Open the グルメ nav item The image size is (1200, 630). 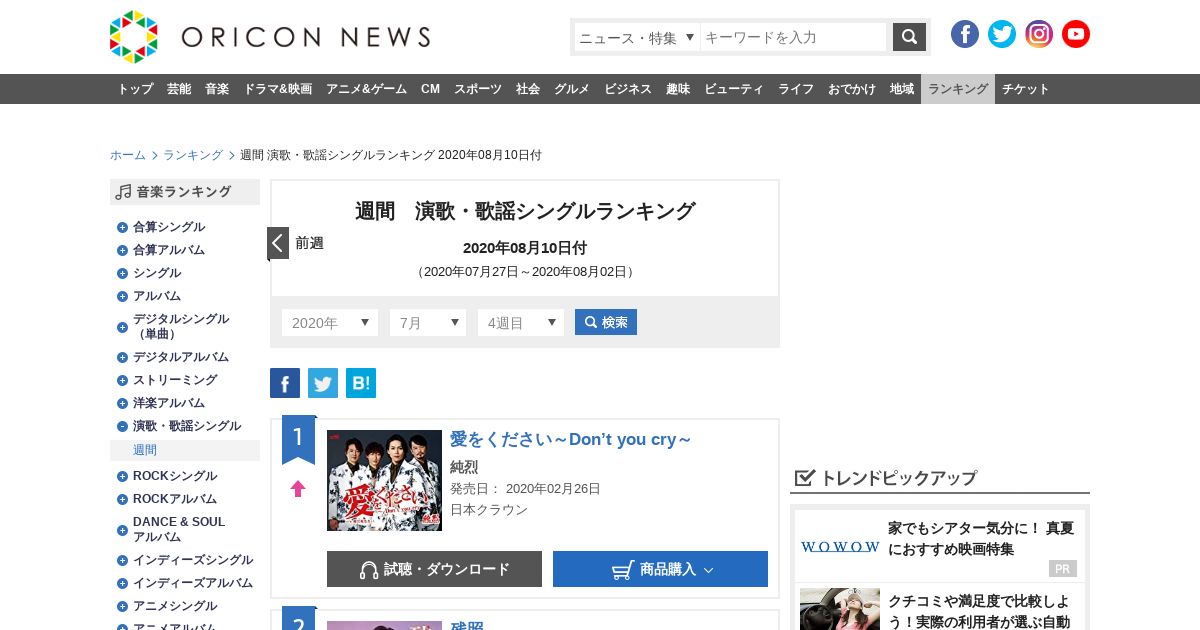pyautogui.click(x=572, y=89)
